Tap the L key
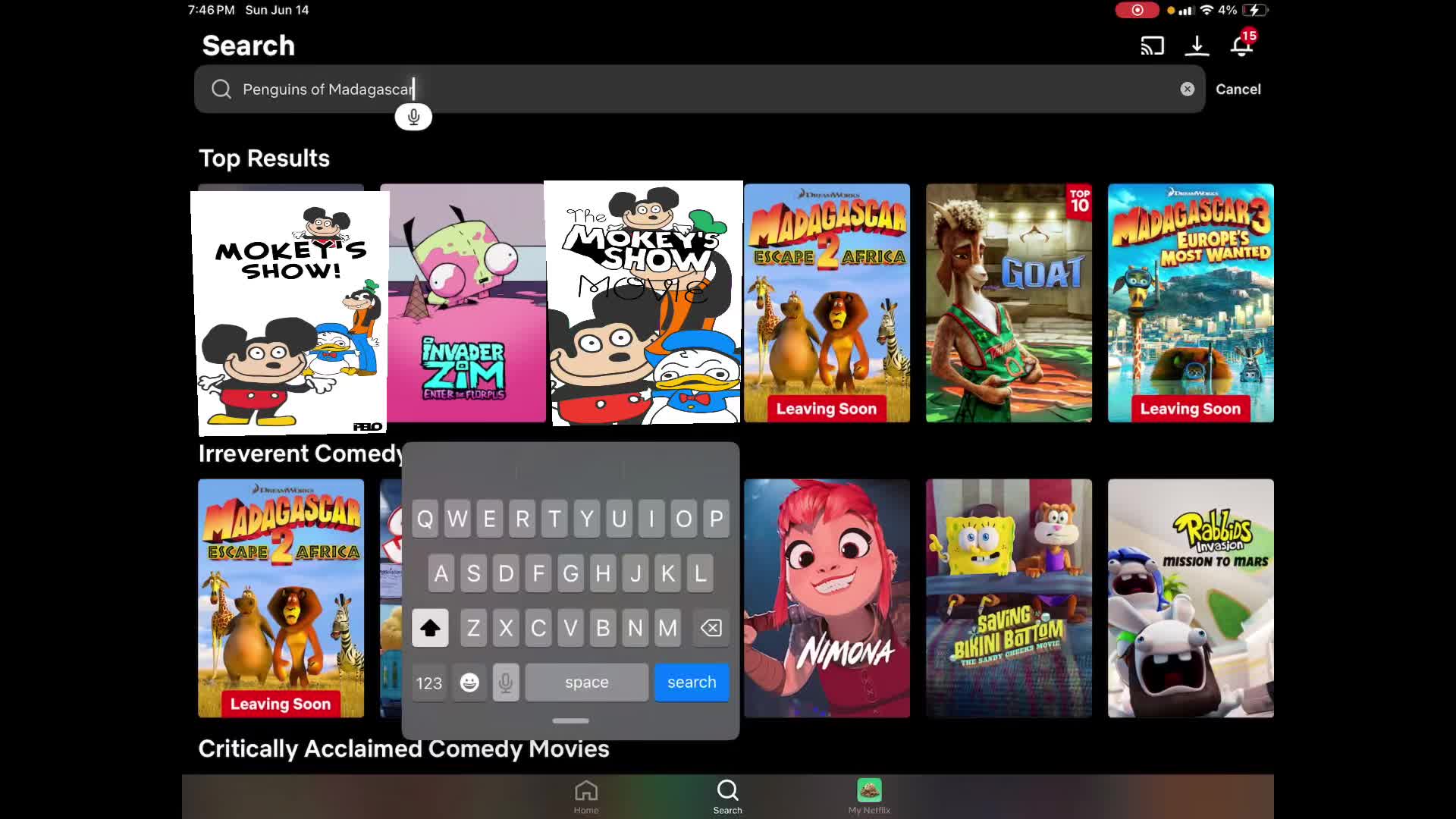The height and width of the screenshot is (819, 1456). pyautogui.click(x=701, y=573)
